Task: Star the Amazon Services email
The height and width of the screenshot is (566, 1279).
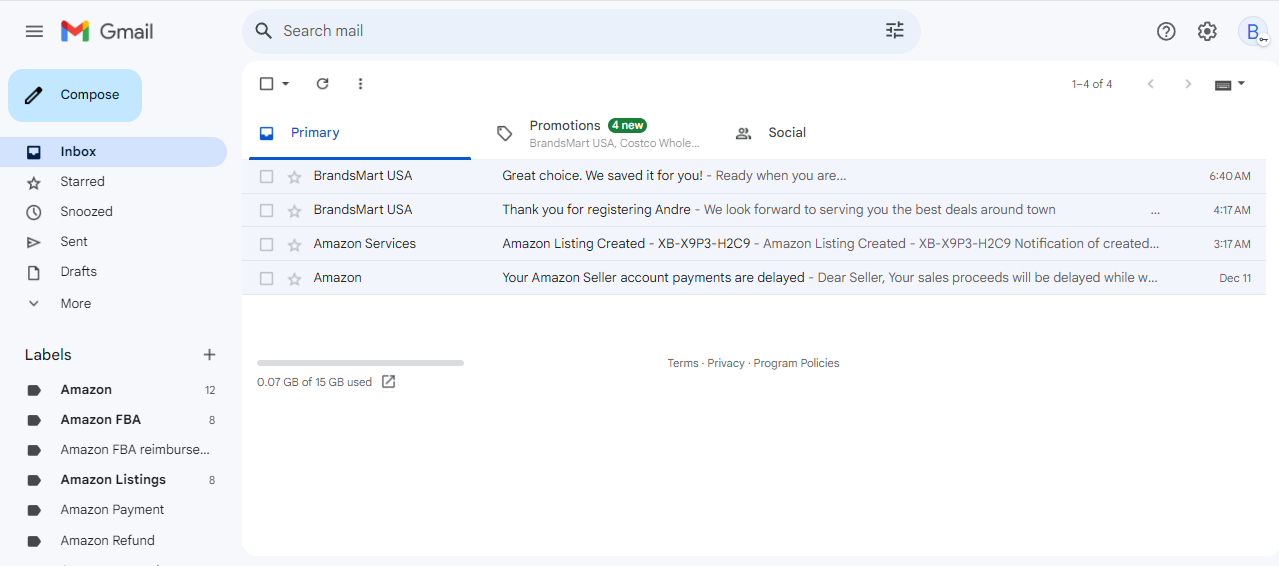Action: pos(294,245)
